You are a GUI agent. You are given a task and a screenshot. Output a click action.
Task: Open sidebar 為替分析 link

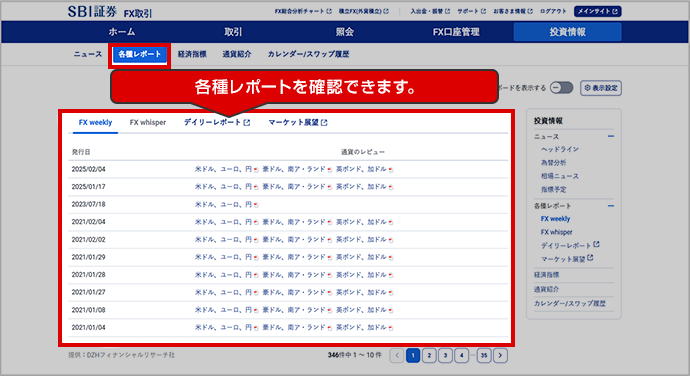(553, 162)
